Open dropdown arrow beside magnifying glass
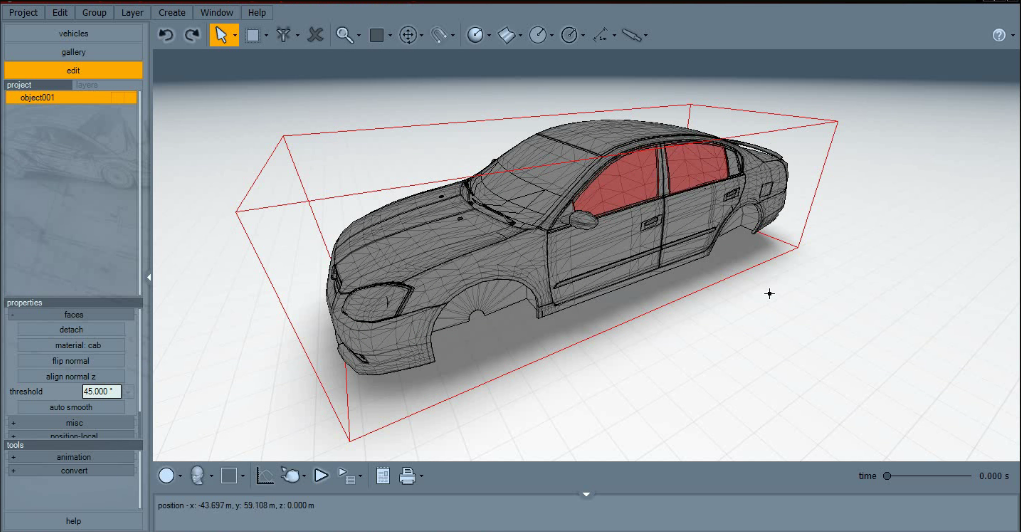Viewport: 1021px width, 532px height. pyautogui.click(x=359, y=36)
